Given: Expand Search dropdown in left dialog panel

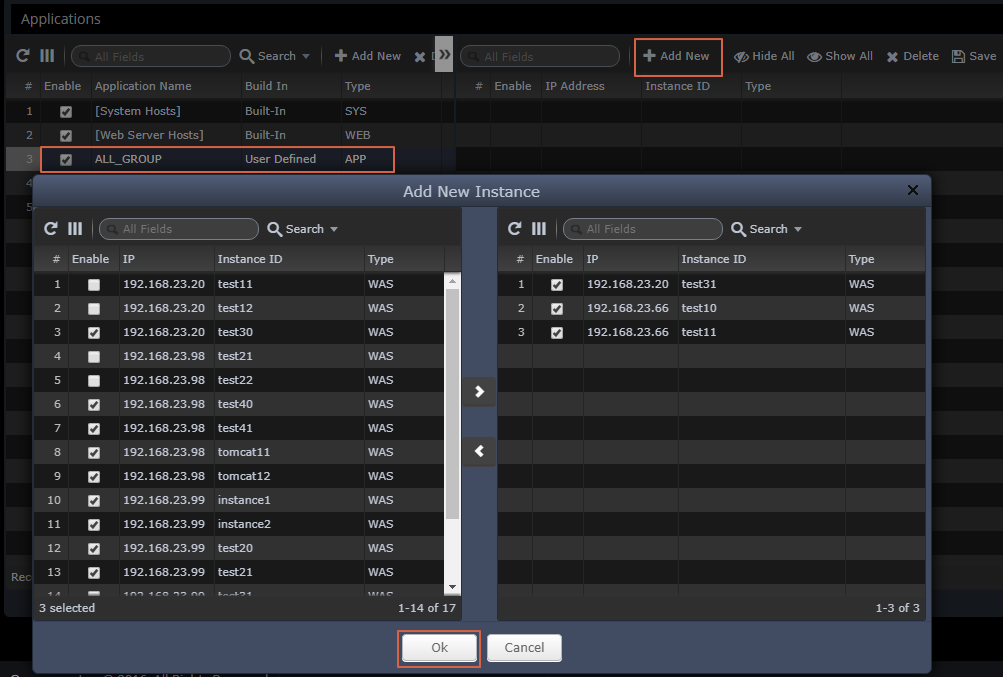Looking at the screenshot, I should pos(303,229).
